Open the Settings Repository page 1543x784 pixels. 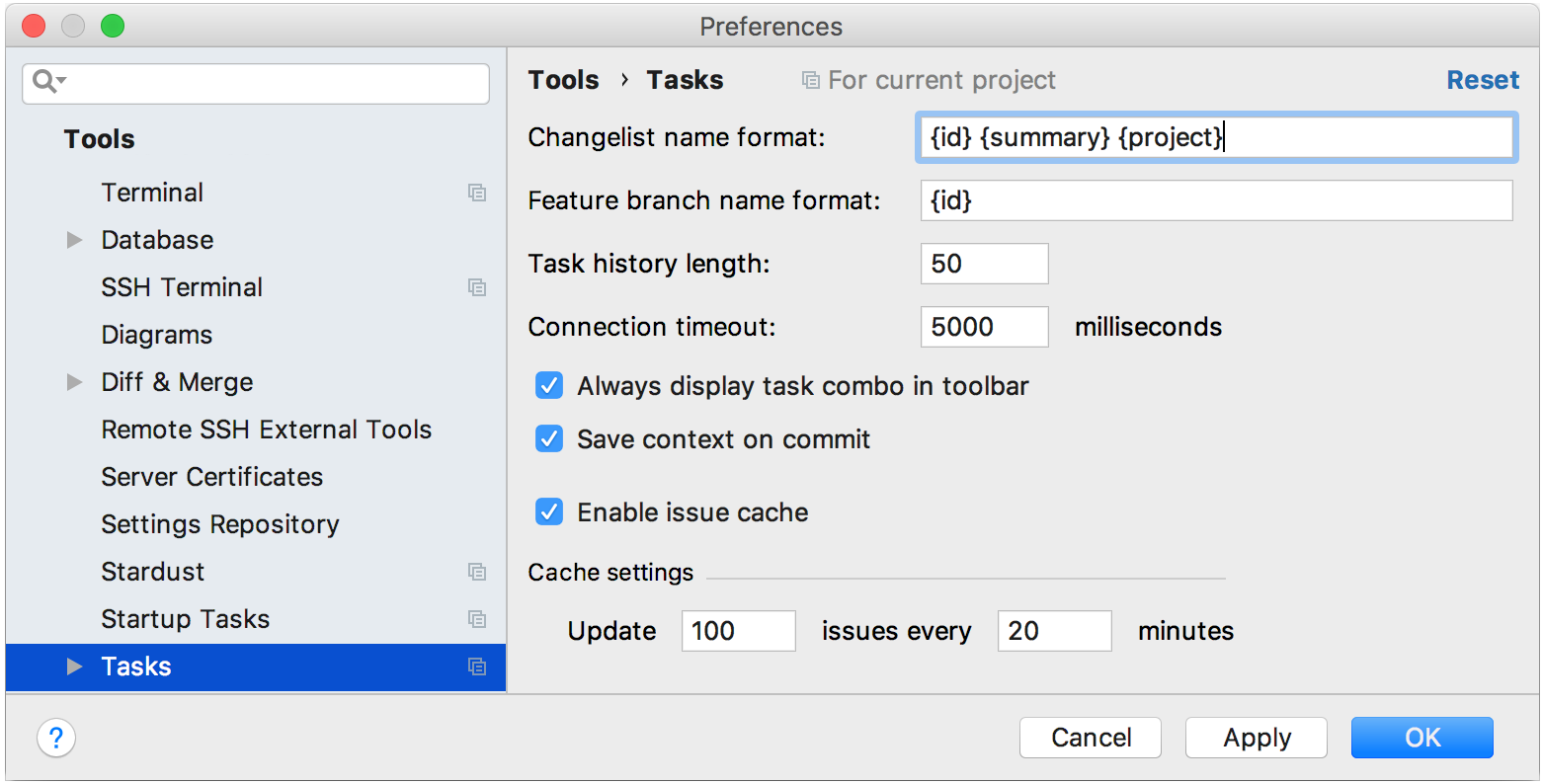(220, 524)
